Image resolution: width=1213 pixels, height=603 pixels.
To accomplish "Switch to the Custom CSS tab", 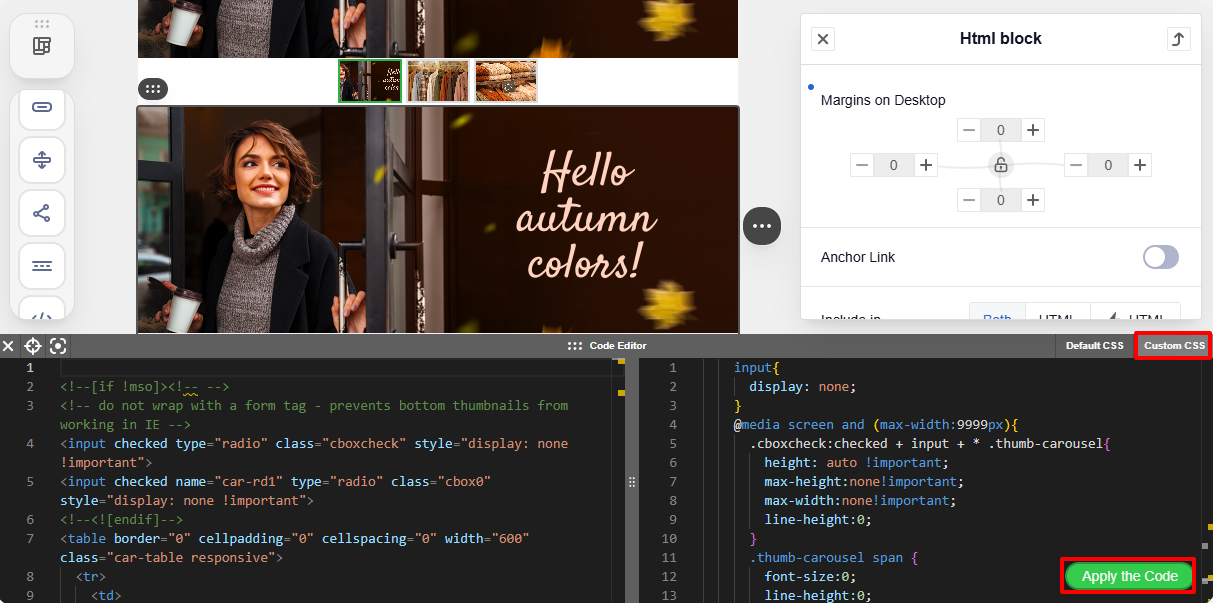I will [x=1174, y=346].
